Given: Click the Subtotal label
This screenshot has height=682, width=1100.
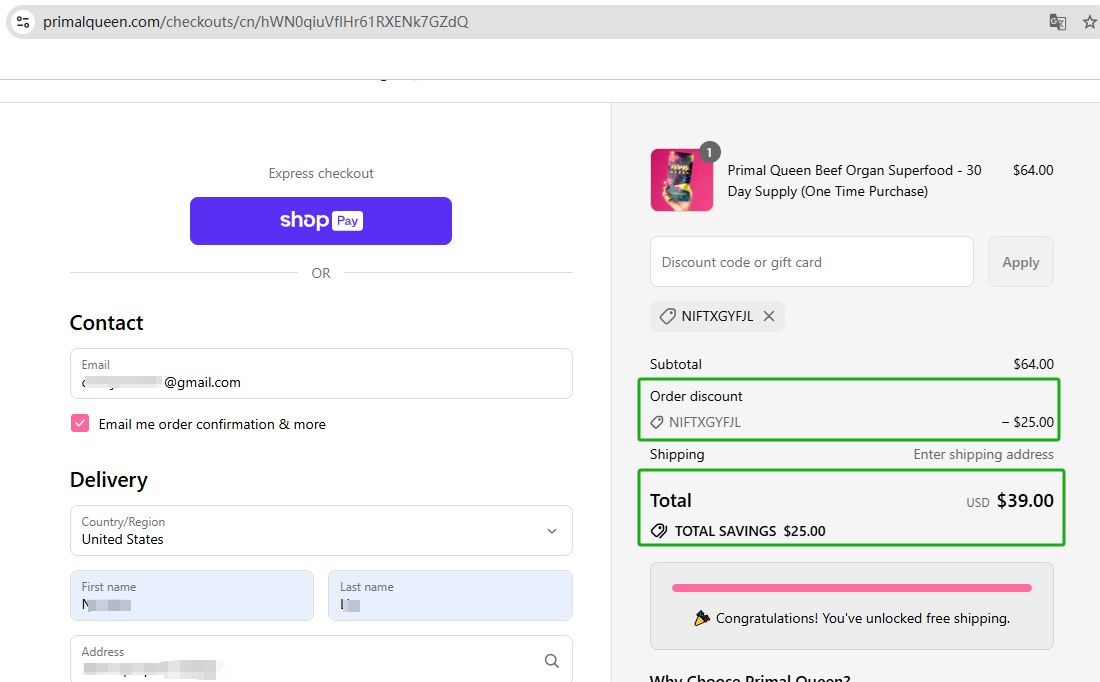Looking at the screenshot, I should coord(676,364).
